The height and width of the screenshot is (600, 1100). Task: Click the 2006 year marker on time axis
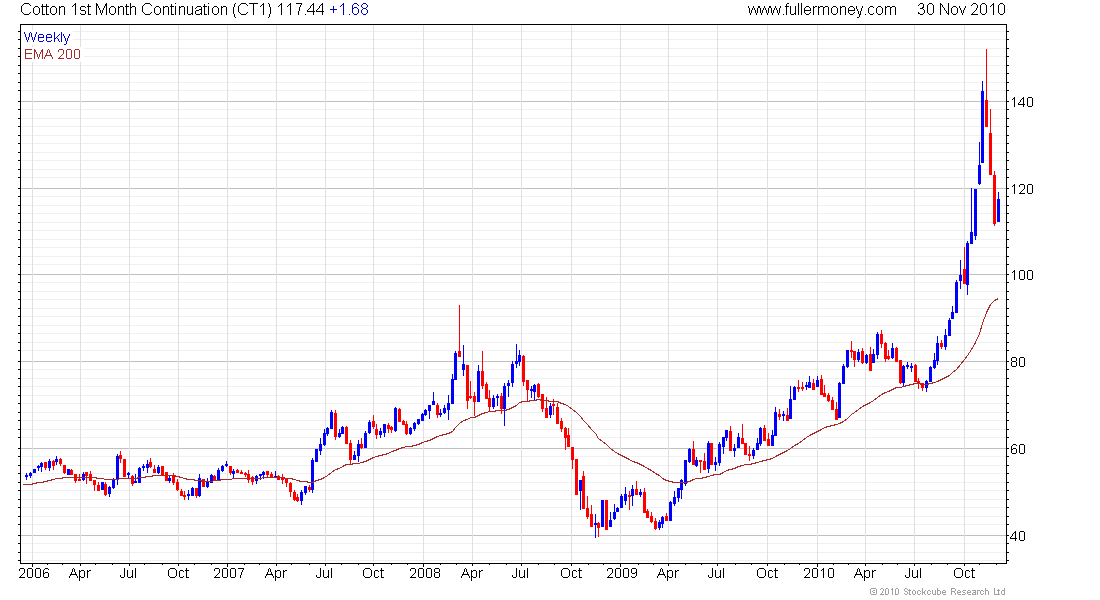coord(34,574)
